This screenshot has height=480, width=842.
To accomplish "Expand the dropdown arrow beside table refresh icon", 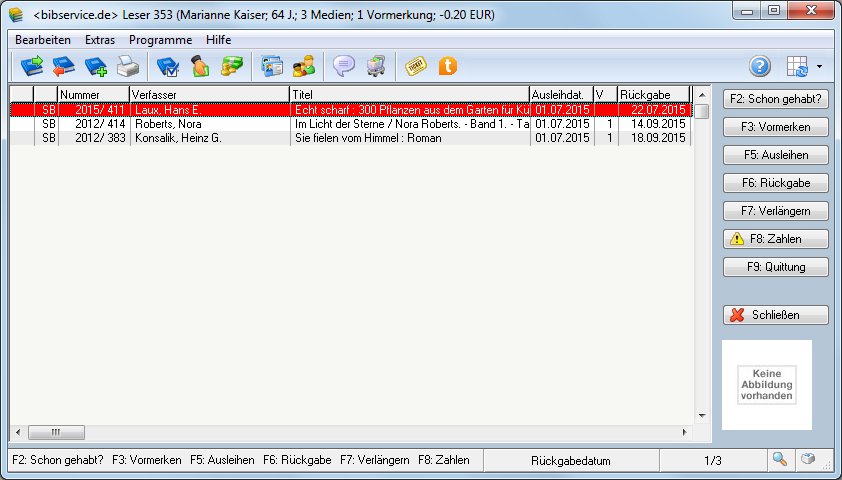I will (x=820, y=67).
